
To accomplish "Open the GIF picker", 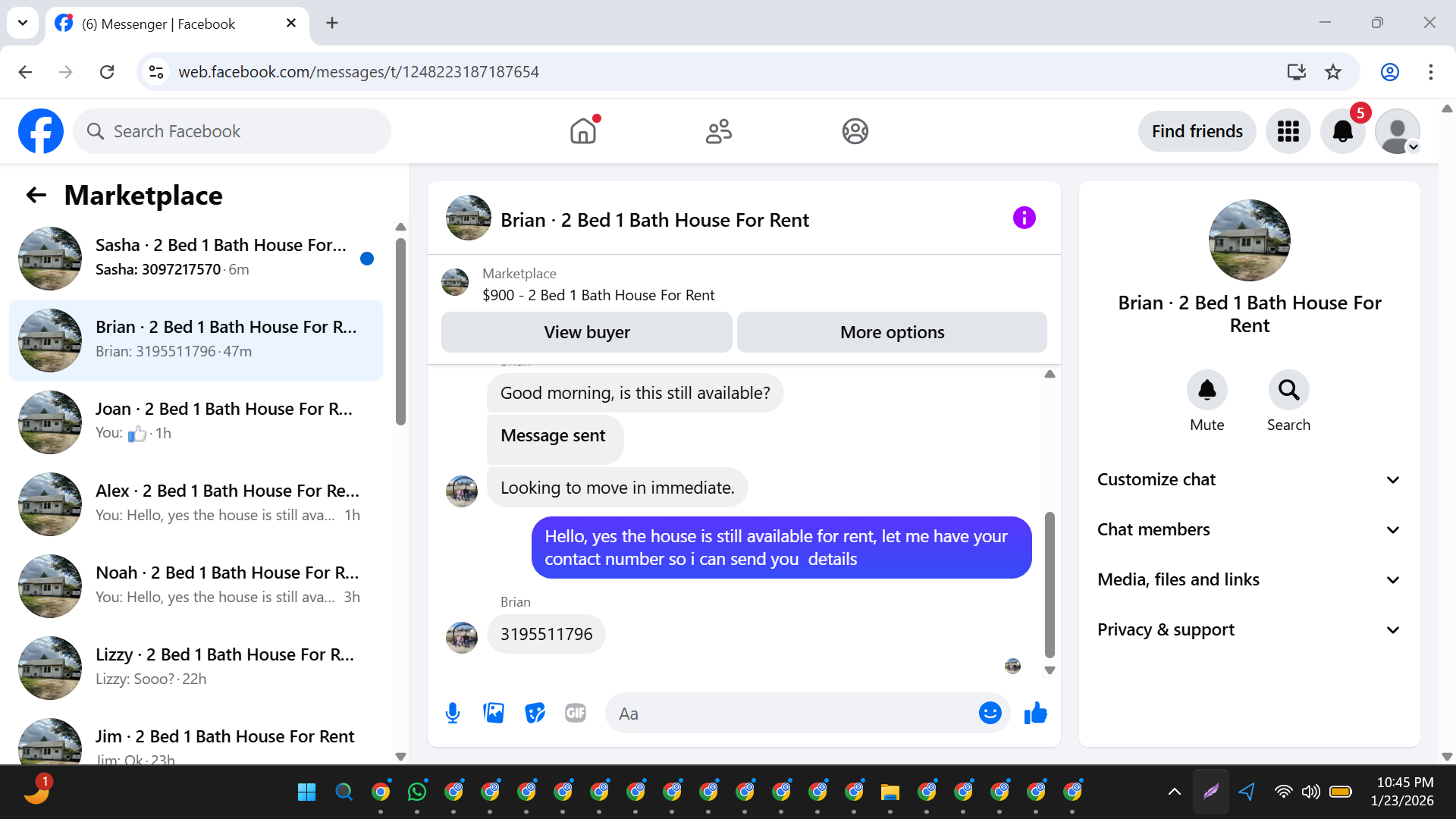I will (576, 713).
